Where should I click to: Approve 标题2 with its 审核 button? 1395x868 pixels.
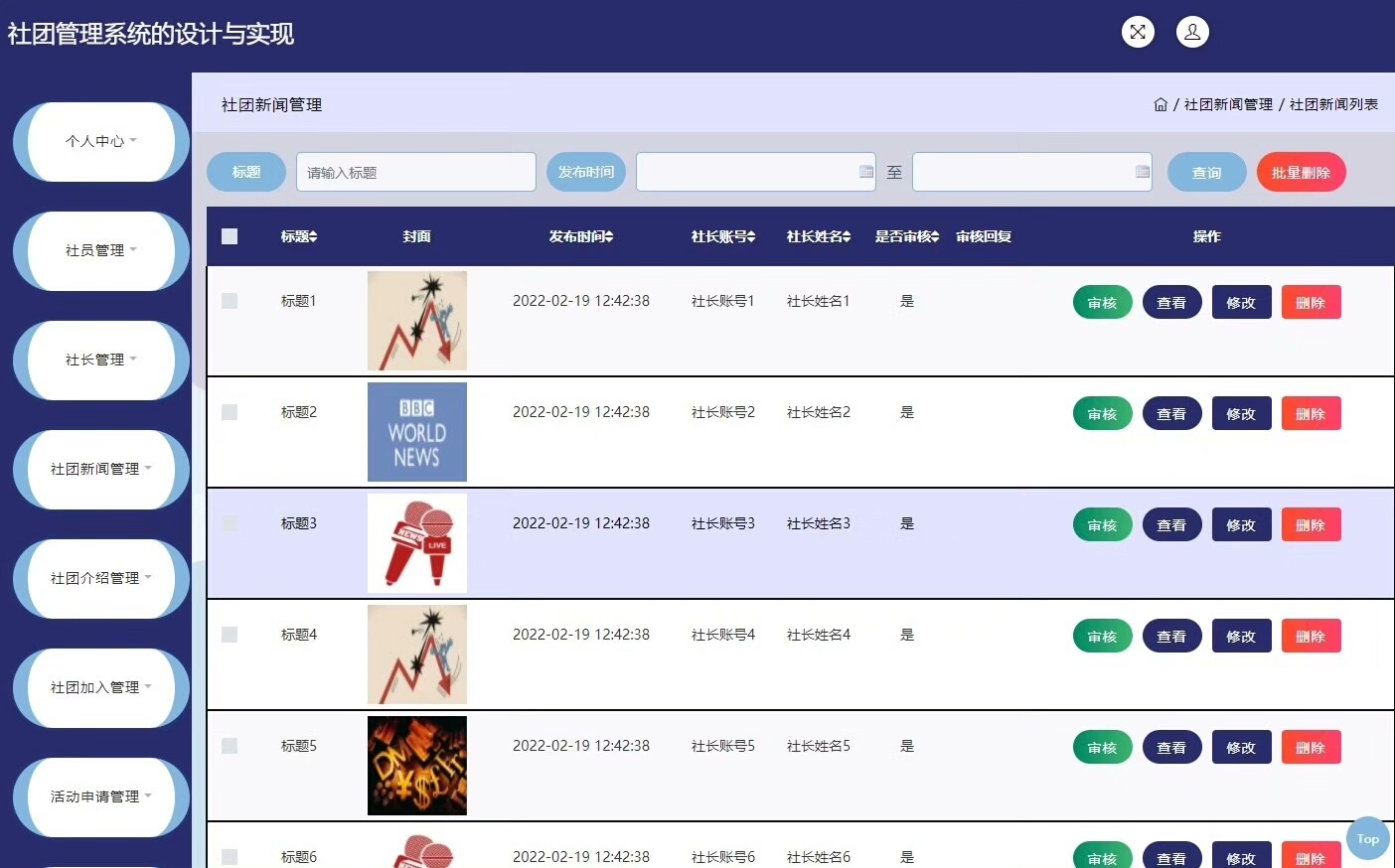tap(1103, 414)
